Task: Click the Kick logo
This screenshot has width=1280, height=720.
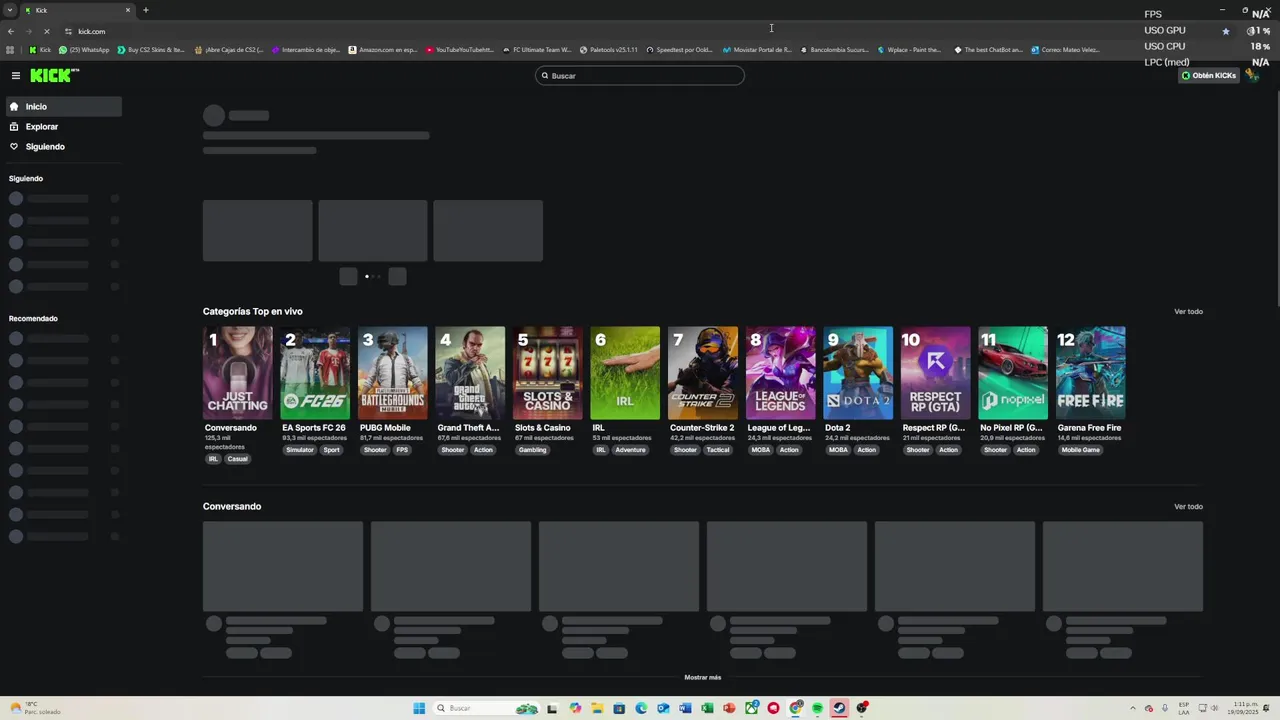Action: 54,75
